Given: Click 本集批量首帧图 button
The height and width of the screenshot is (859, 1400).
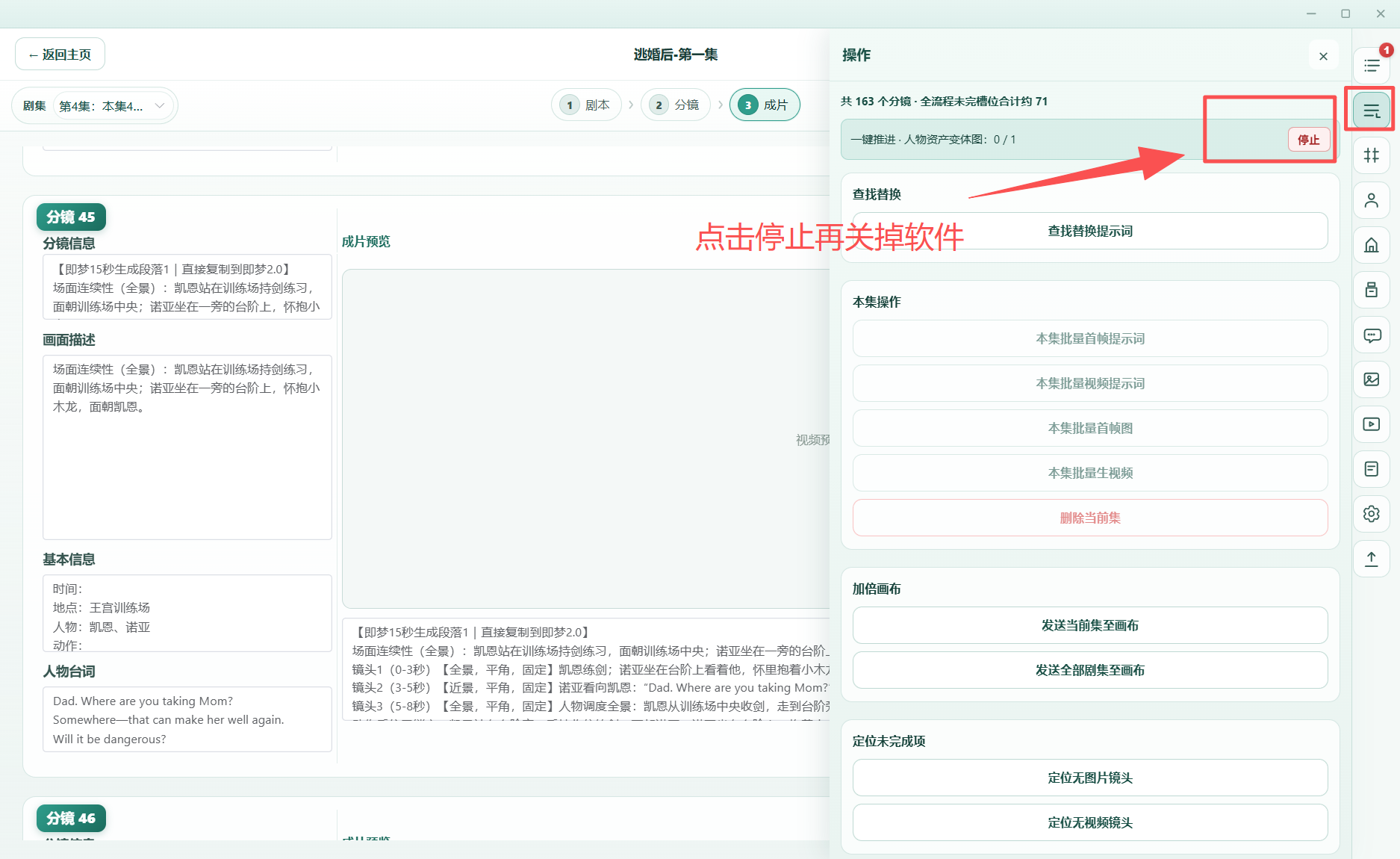Looking at the screenshot, I should pos(1090,428).
